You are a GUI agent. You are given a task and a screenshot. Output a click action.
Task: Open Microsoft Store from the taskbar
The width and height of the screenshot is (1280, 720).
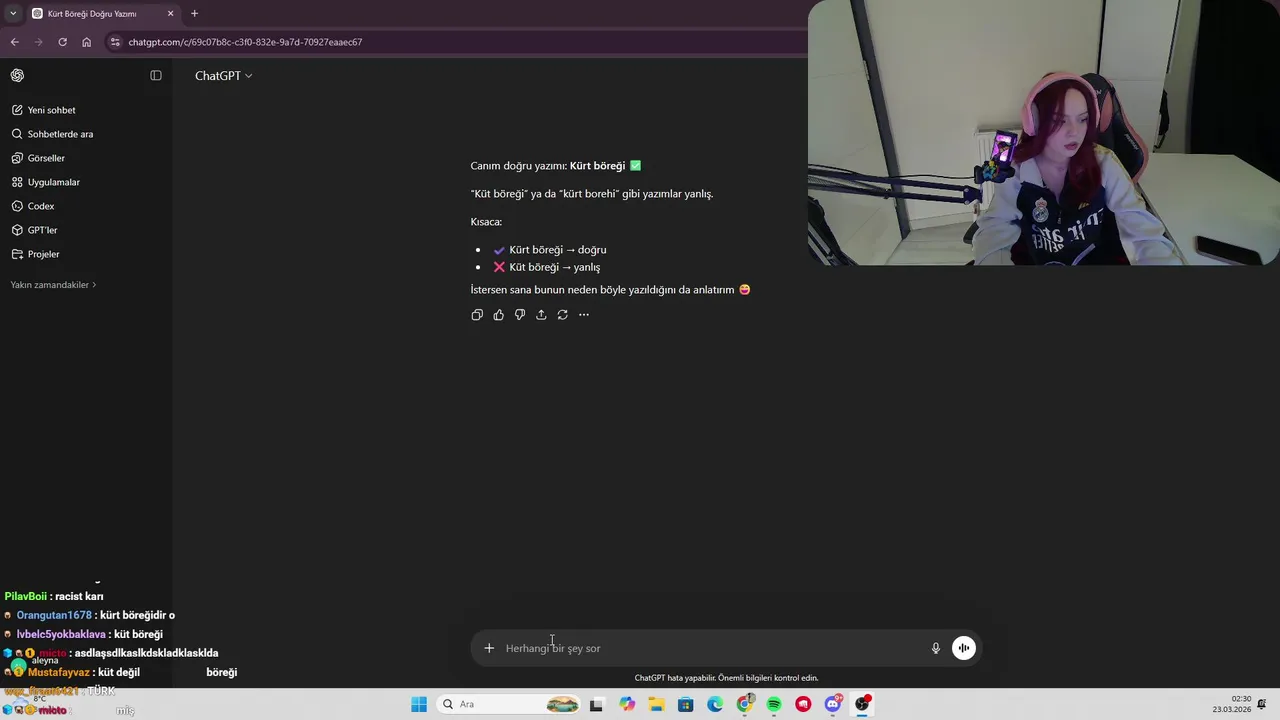tap(685, 705)
